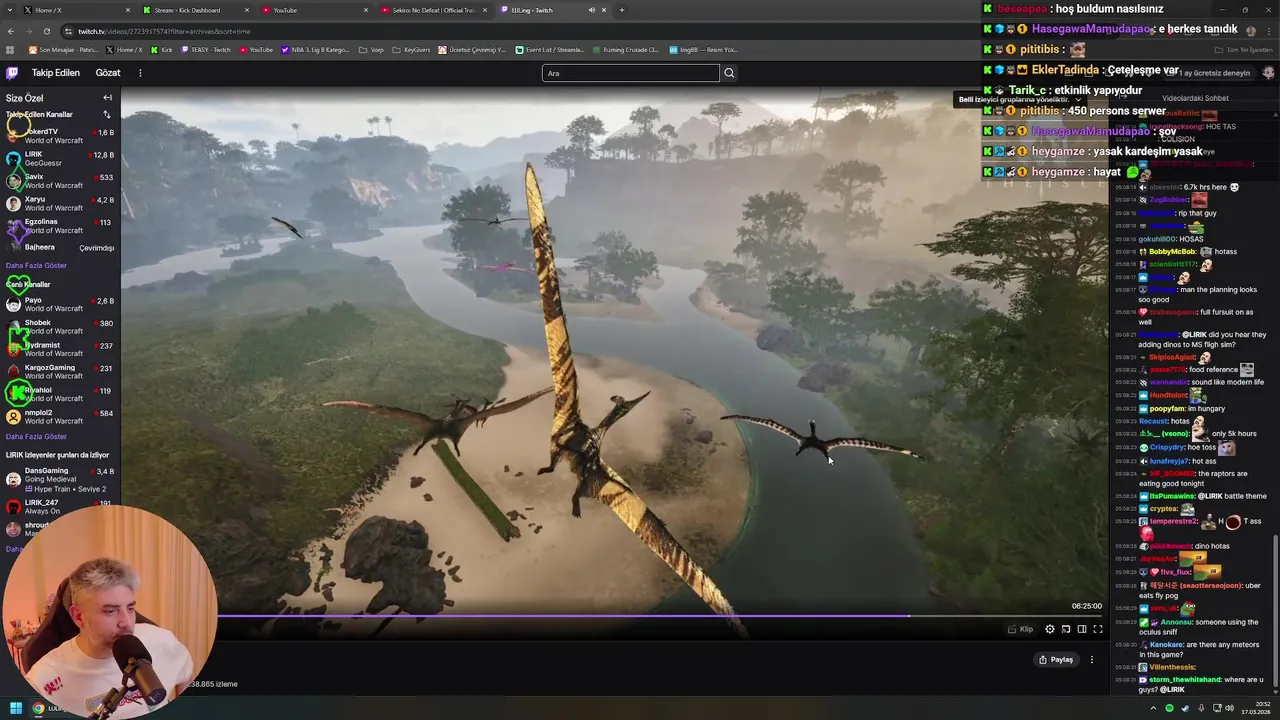Open the clock showing 20:52
The width and height of the screenshot is (1280, 720).
1257,708
